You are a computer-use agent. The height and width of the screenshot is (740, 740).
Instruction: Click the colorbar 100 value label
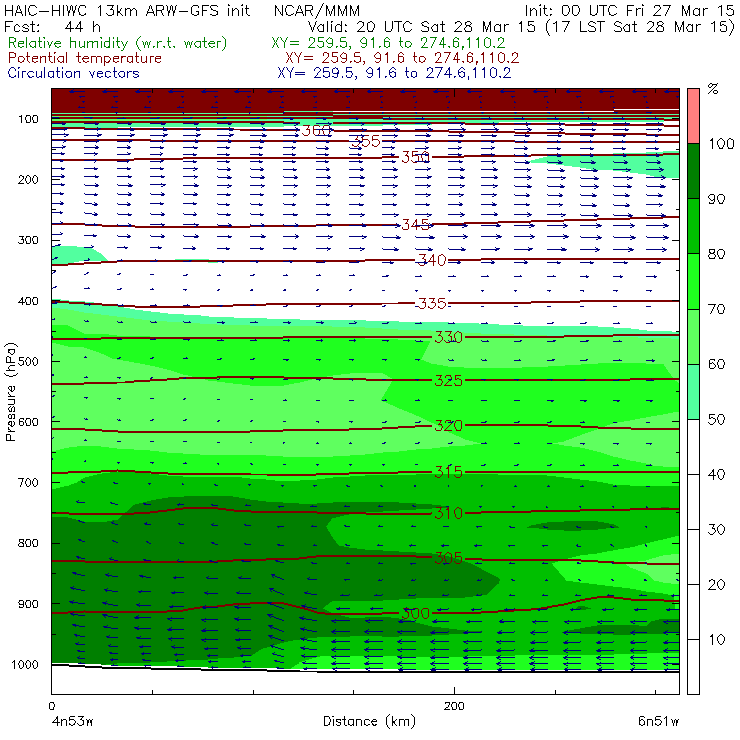click(721, 144)
